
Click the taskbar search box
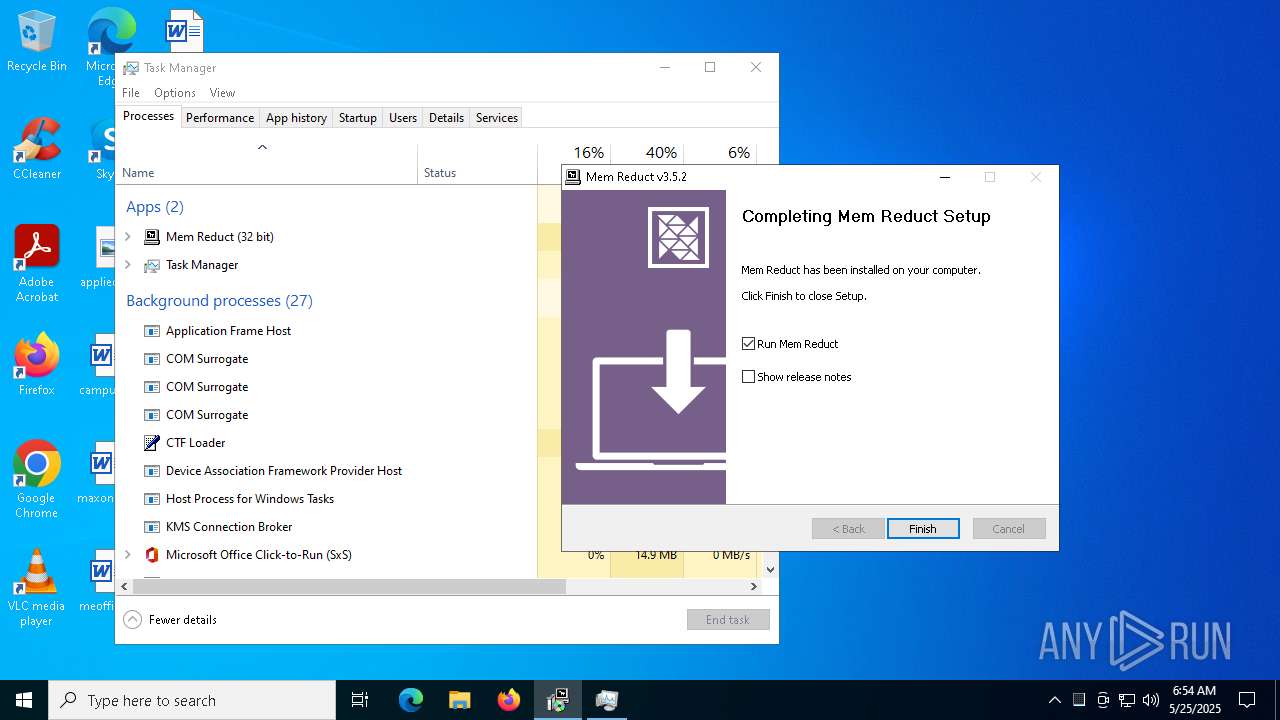tap(192, 700)
